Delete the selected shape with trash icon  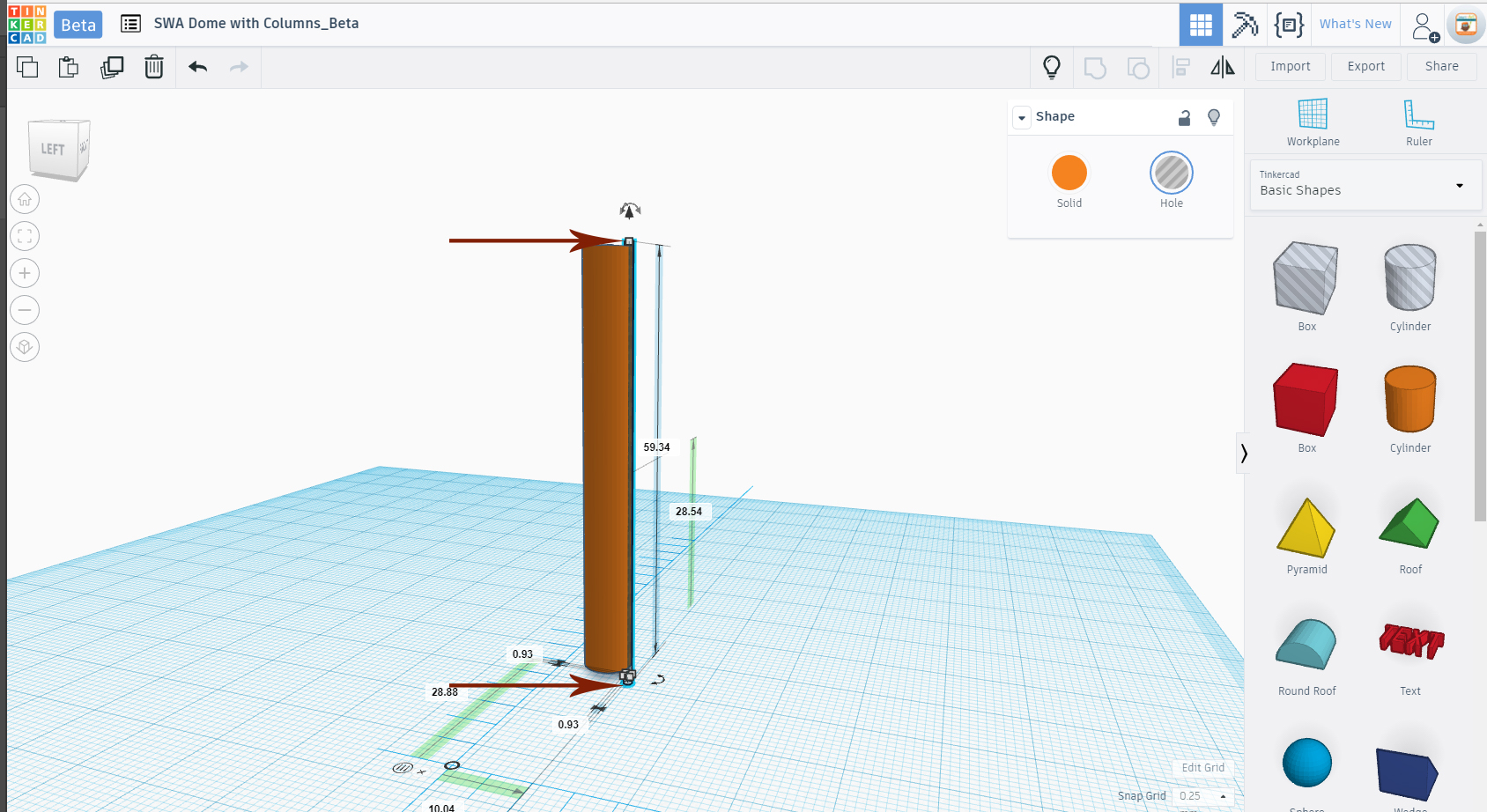point(154,67)
